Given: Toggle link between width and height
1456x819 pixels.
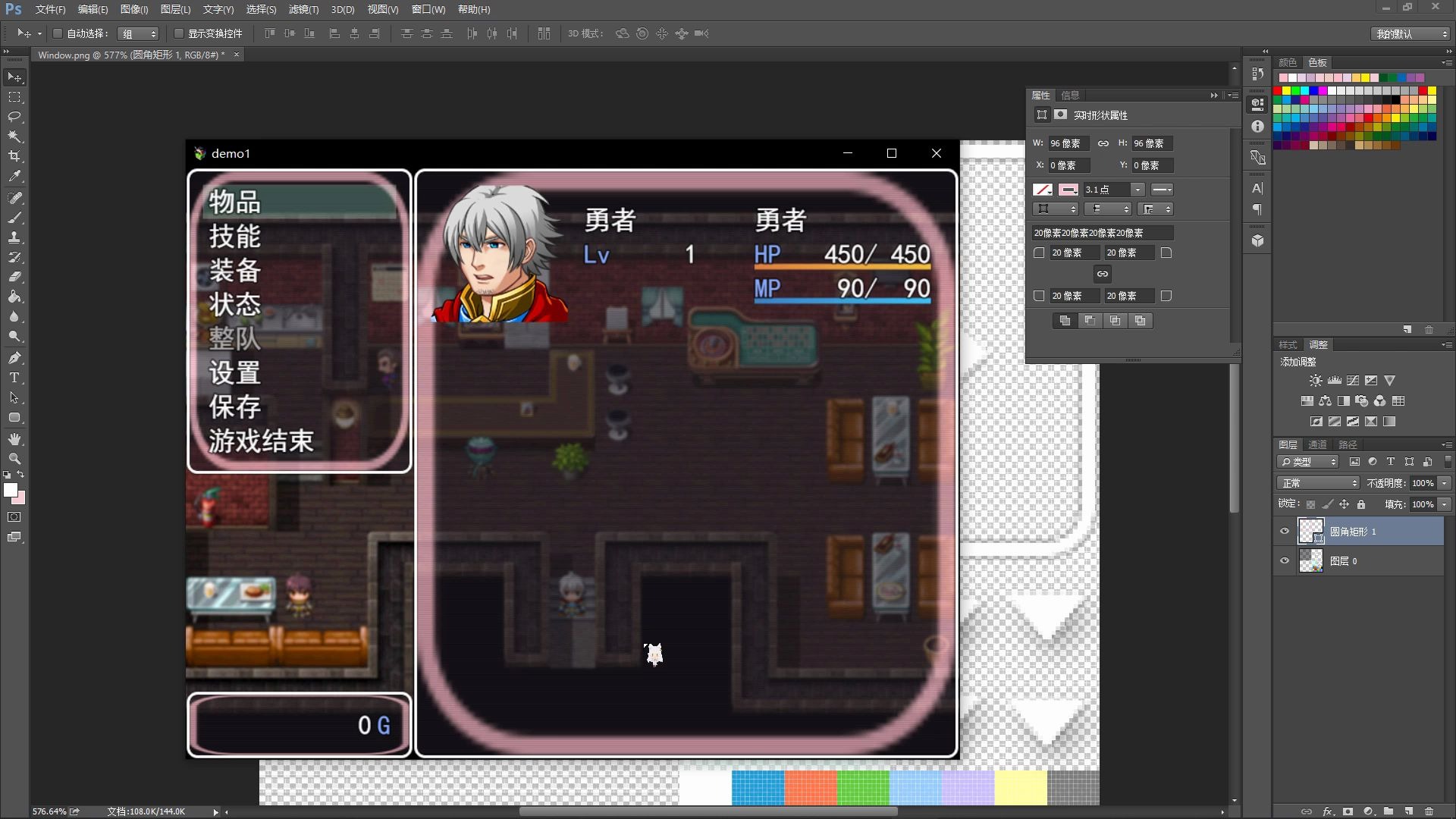Looking at the screenshot, I should (x=1103, y=143).
